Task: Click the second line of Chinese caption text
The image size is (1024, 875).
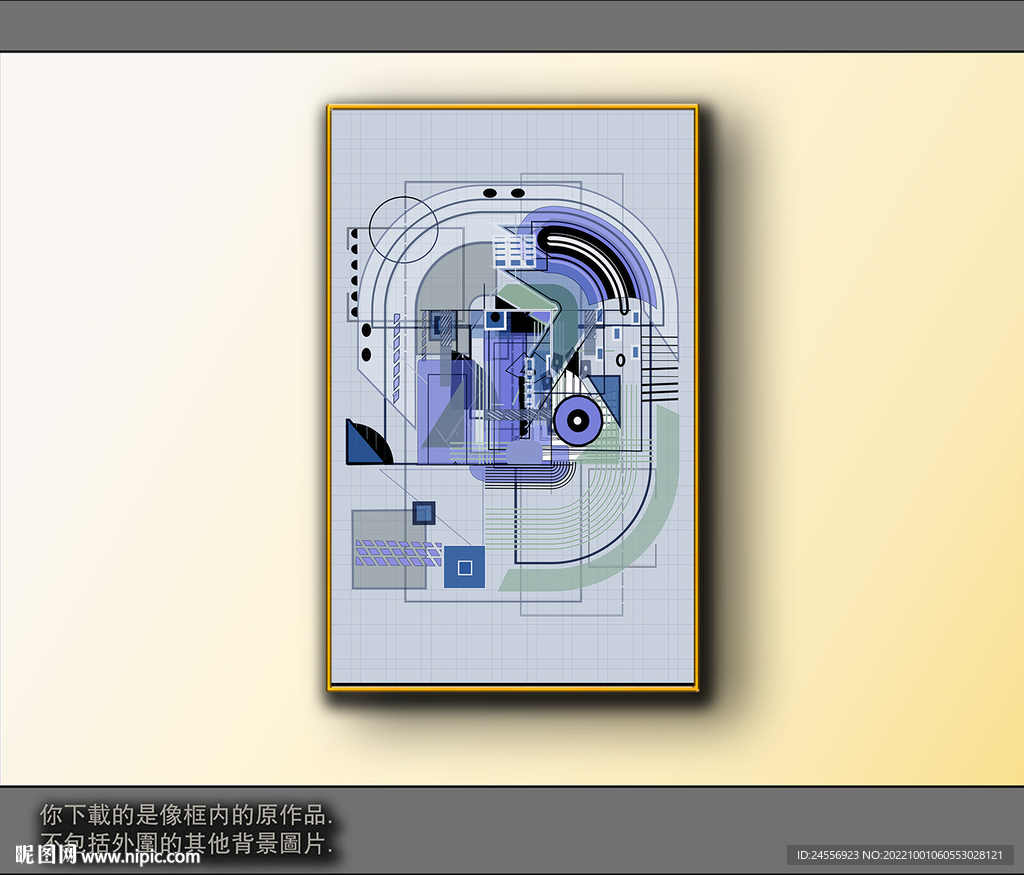Action: 186,842
